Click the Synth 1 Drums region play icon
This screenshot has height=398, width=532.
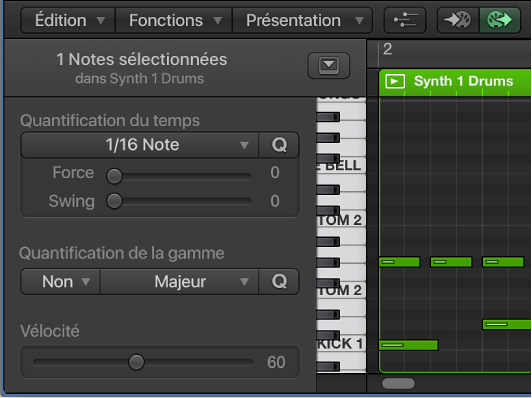coord(395,81)
